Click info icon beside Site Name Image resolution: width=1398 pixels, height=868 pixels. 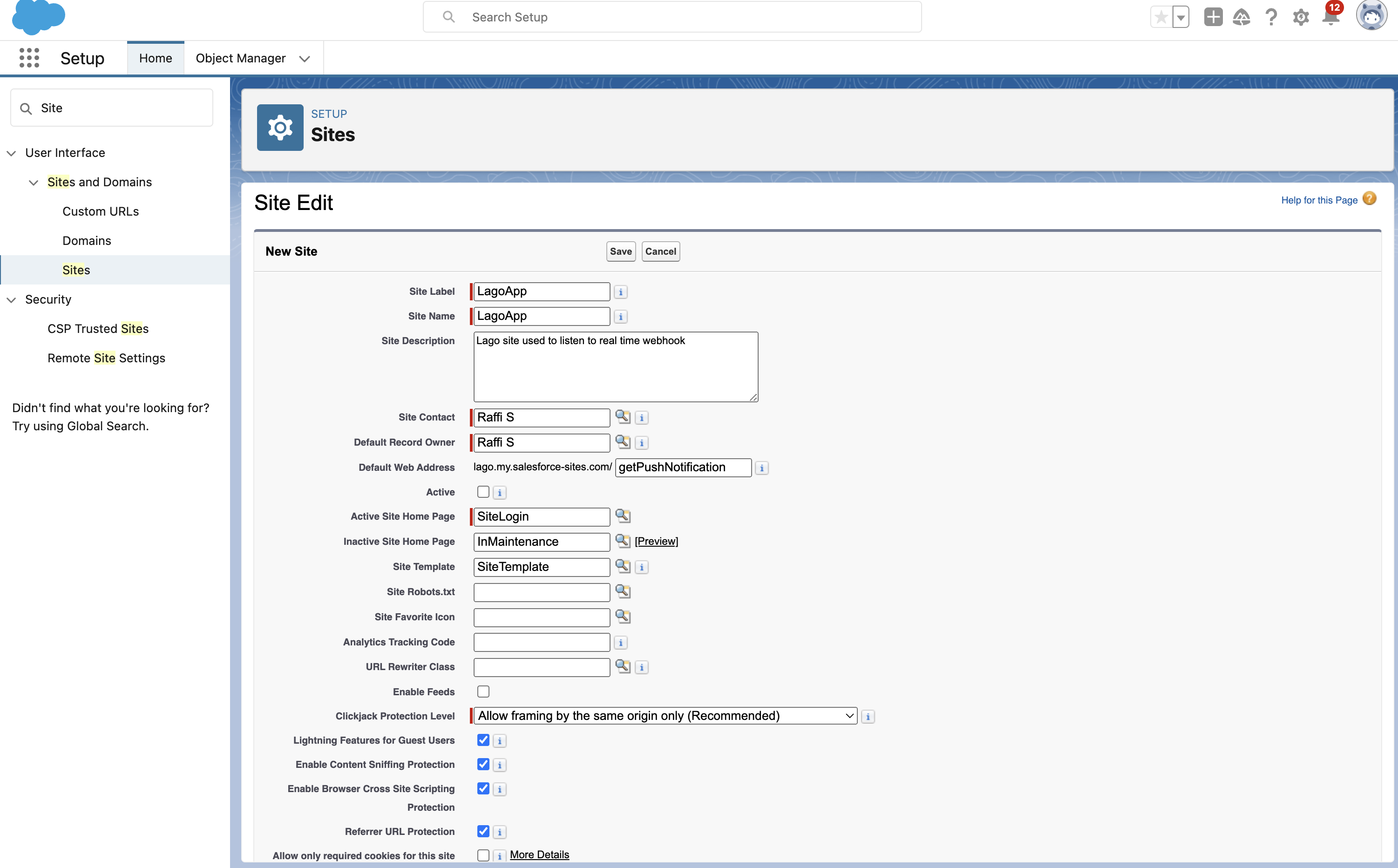click(621, 316)
